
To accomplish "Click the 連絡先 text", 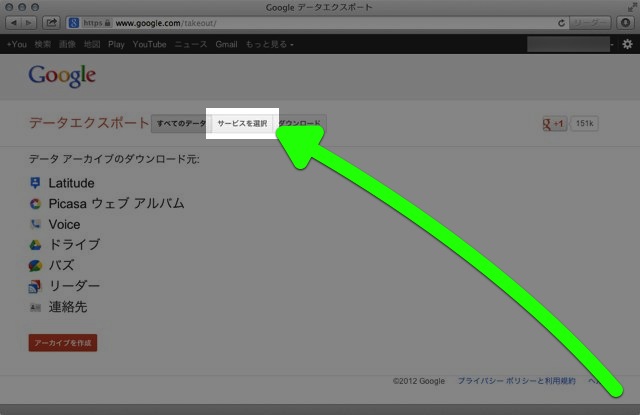I will point(68,307).
